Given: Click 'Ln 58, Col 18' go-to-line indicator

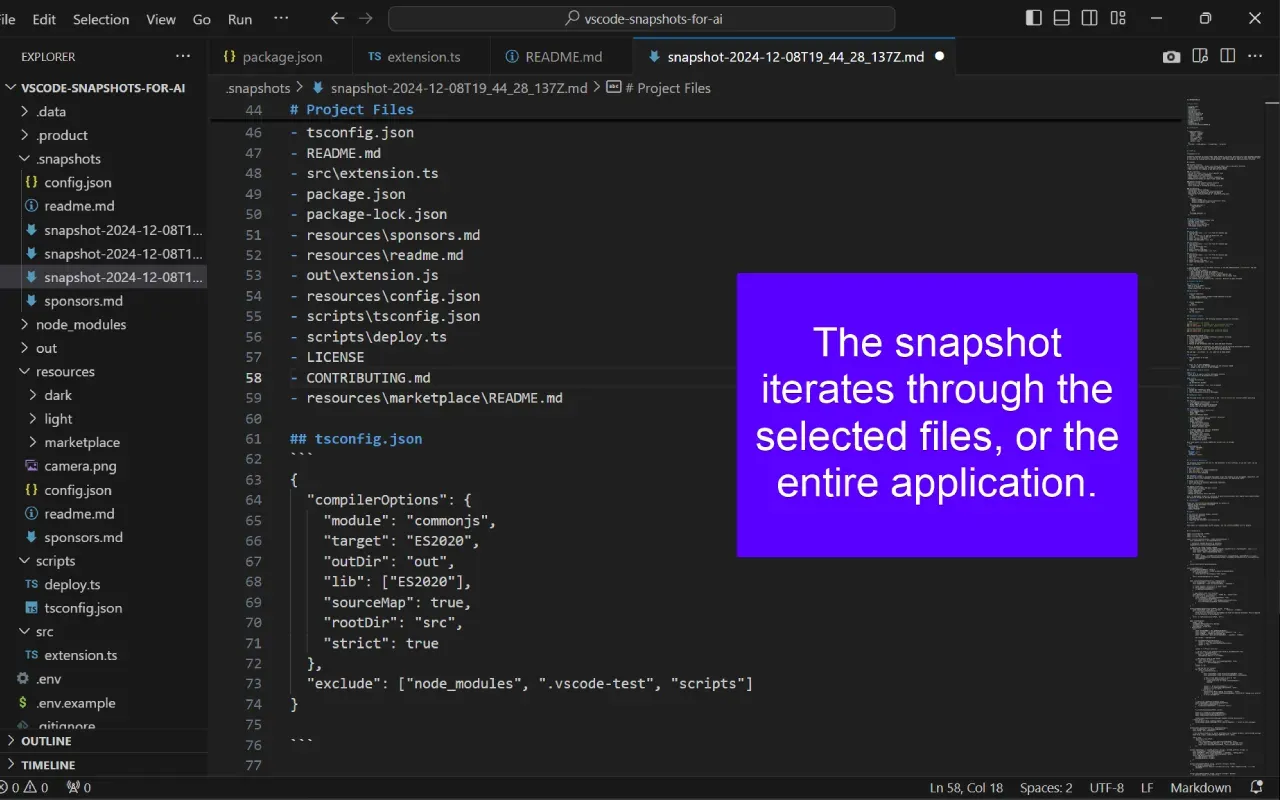Looking at the screenshot, I should [x=966, y=787].
